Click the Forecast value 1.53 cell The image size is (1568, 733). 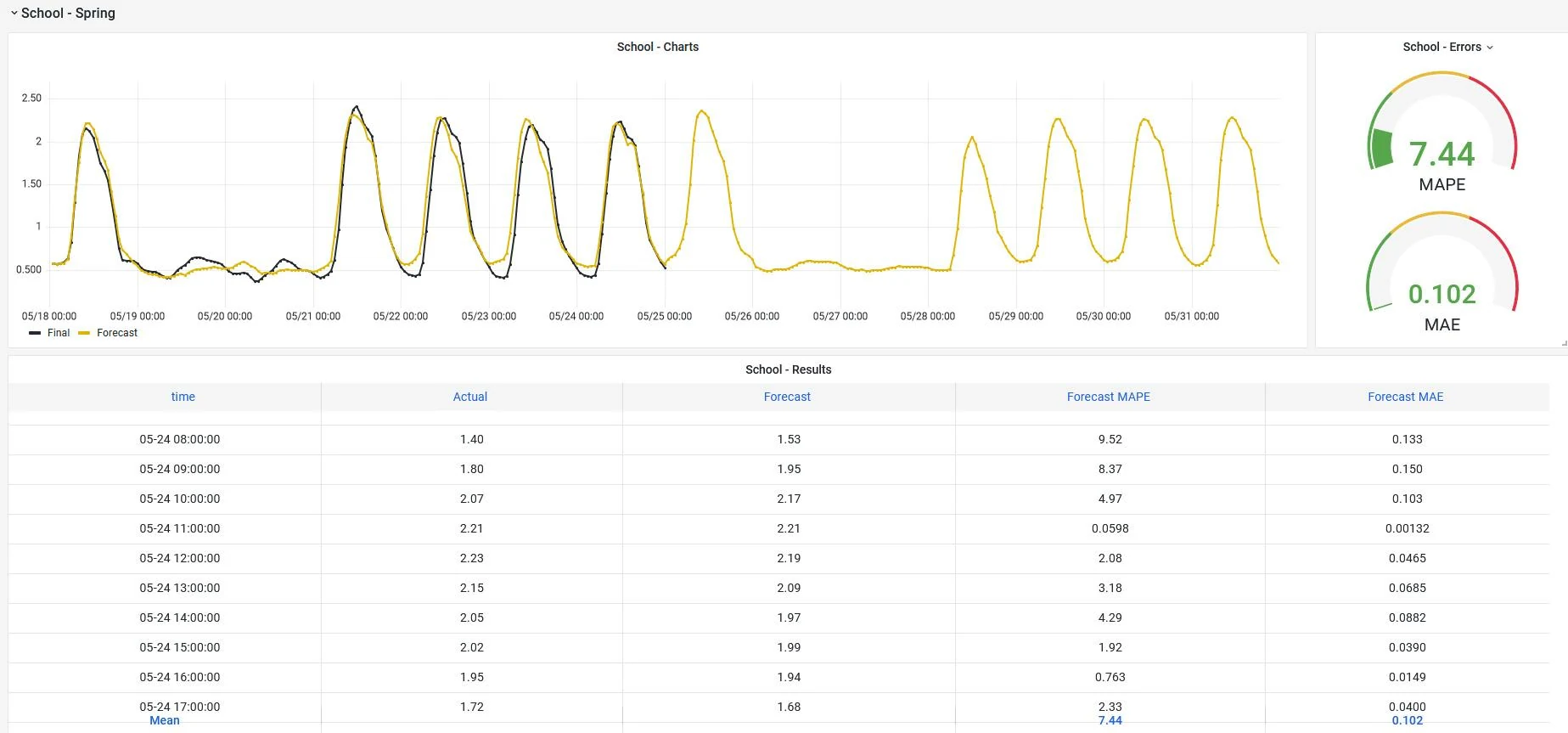click(789, 439)
